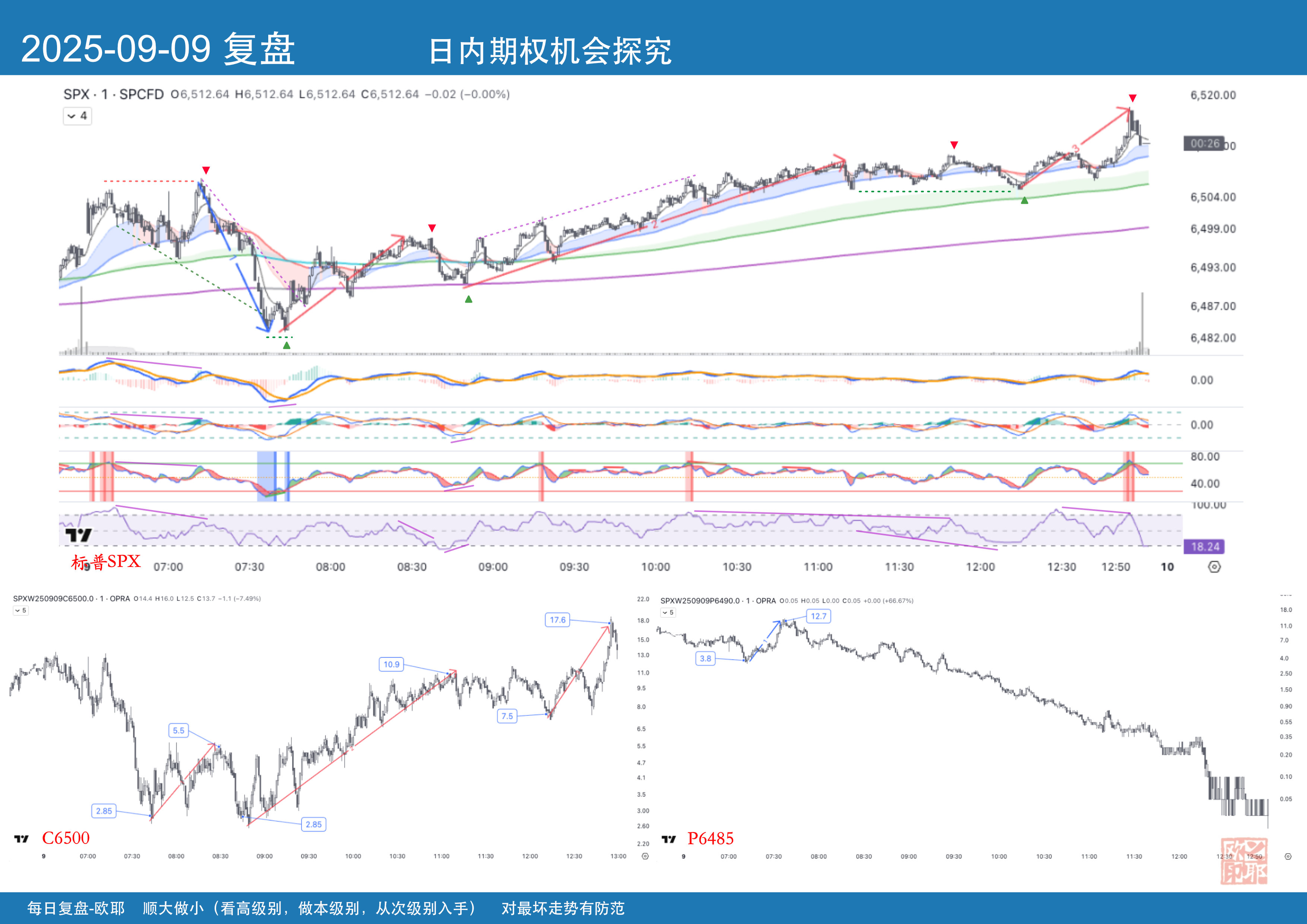Click the SPX · 1 · SPCFD symbol title
Viewport: 1307px width, 924px height.
[113, 95]
